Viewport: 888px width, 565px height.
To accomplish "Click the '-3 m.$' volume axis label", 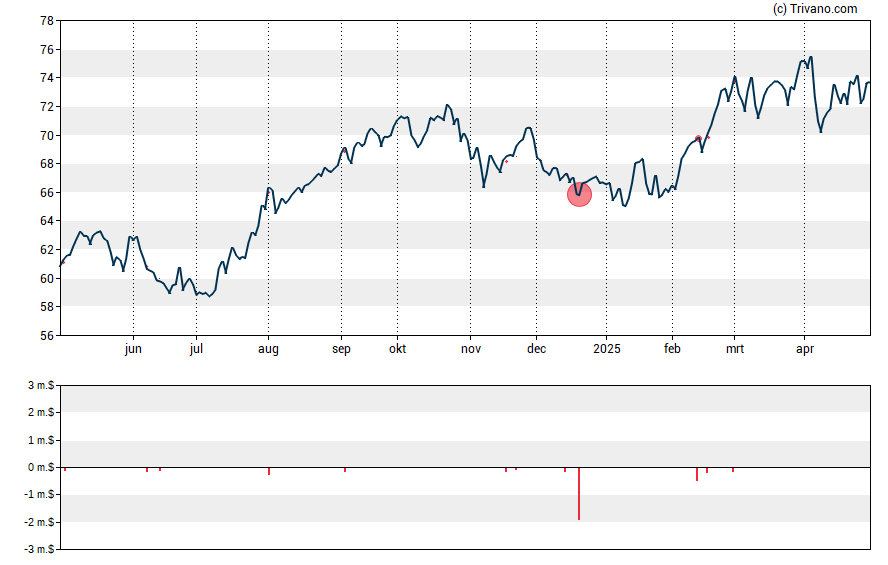I will 39,549.
